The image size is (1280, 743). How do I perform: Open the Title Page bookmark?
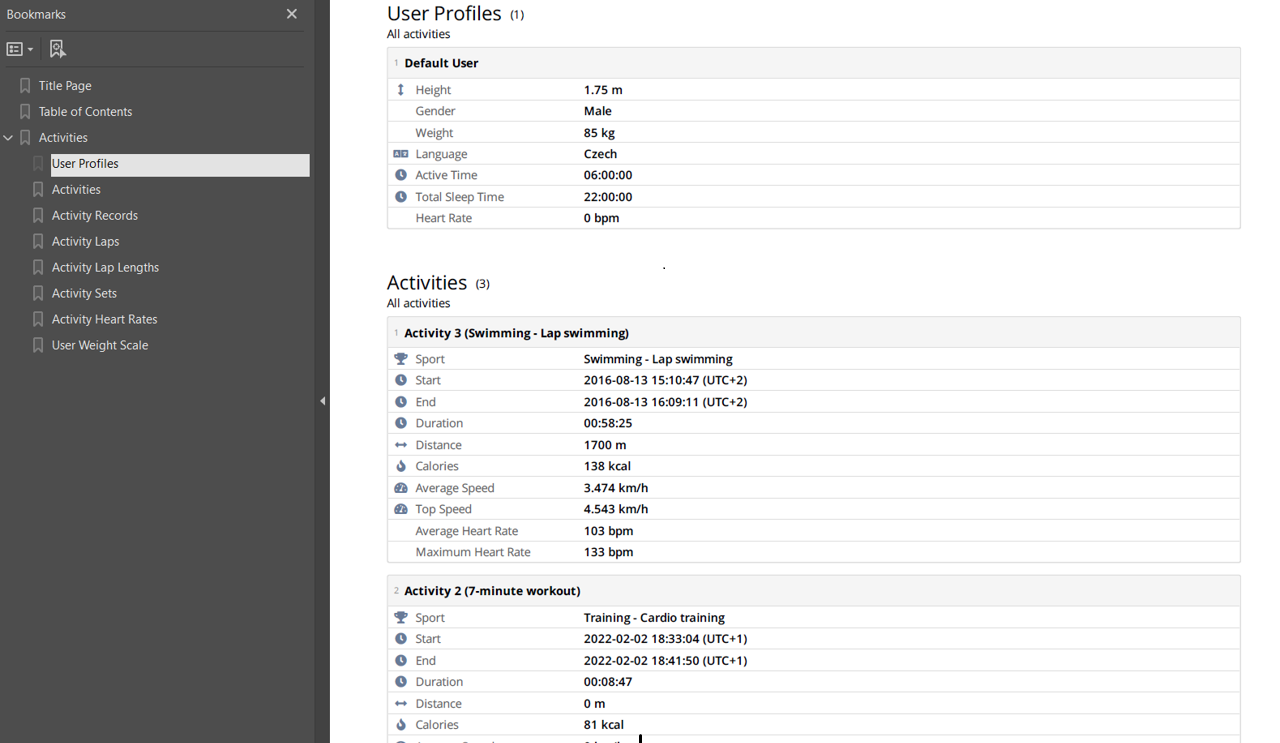click(x=65, y=86)
